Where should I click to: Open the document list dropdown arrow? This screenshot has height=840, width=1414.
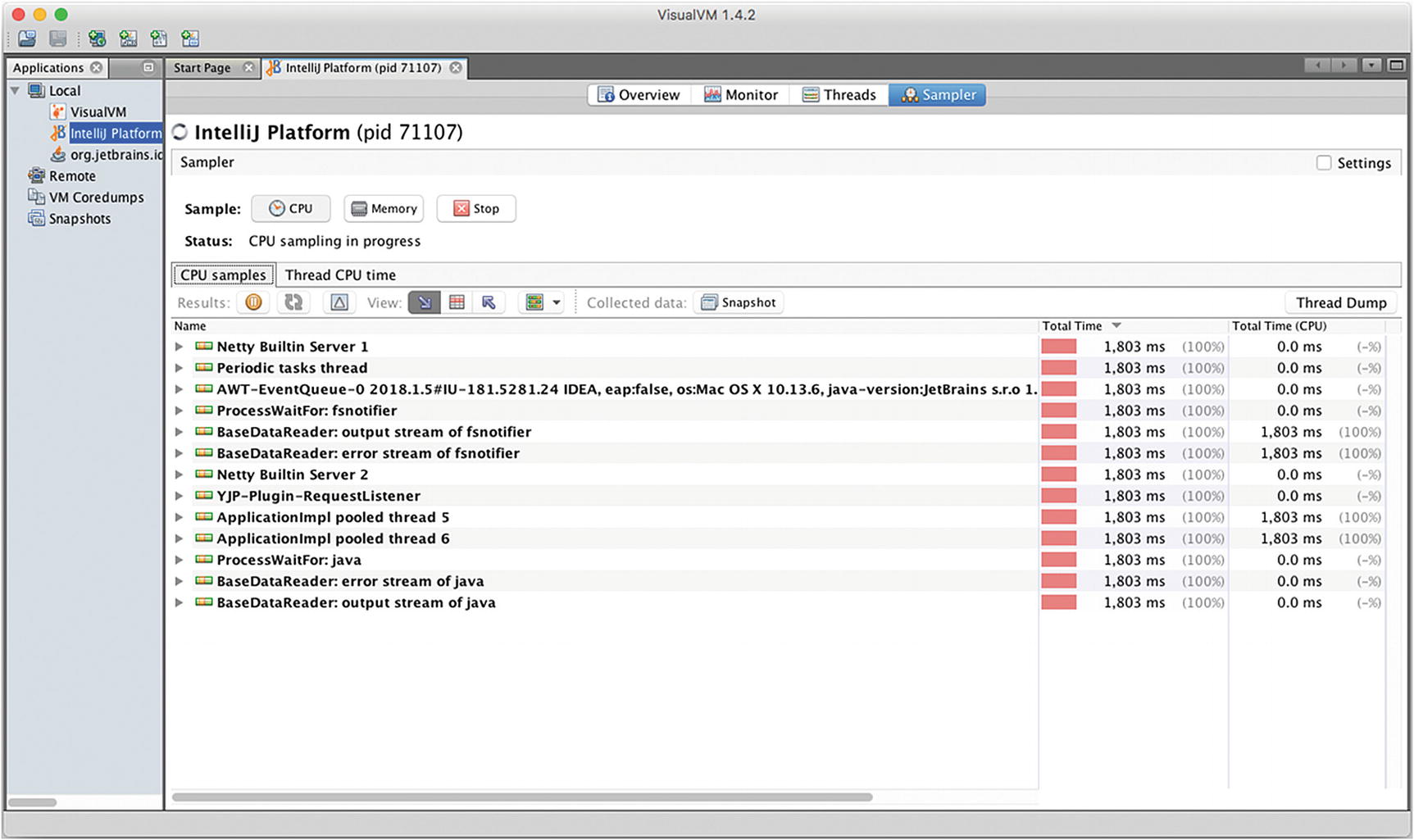(1371, 65)
